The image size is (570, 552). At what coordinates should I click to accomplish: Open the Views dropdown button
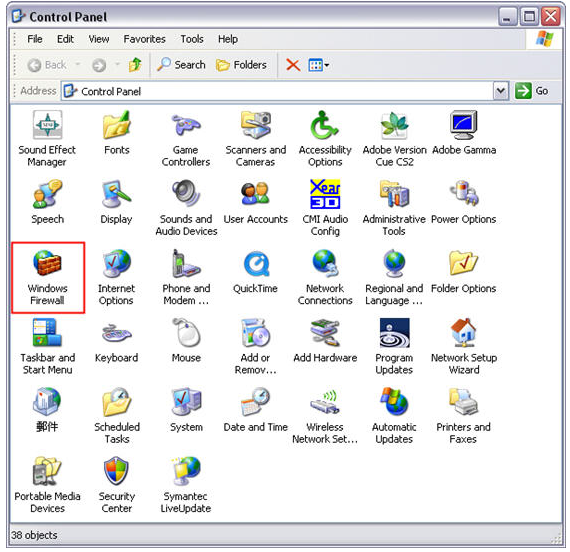click(319, 65)
